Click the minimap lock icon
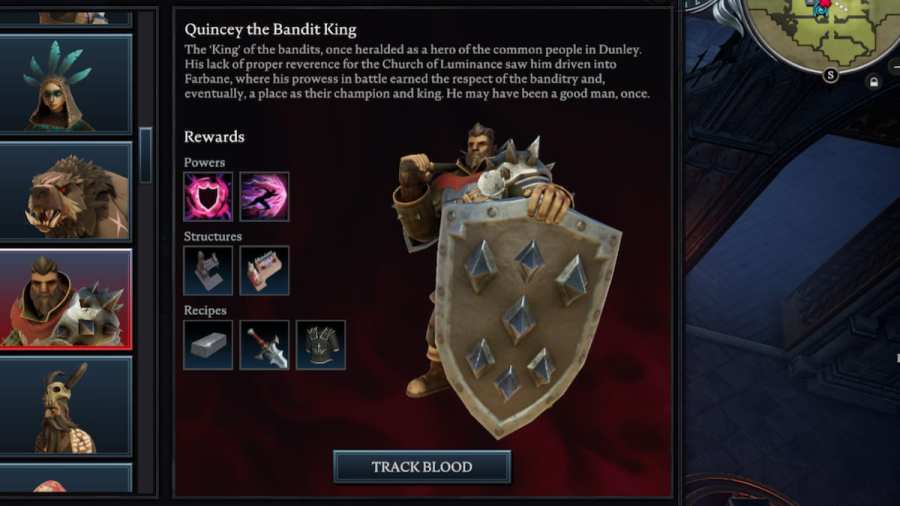Image resolution: width=900 pixels, height=506 pixels. (x=874, y=82)
